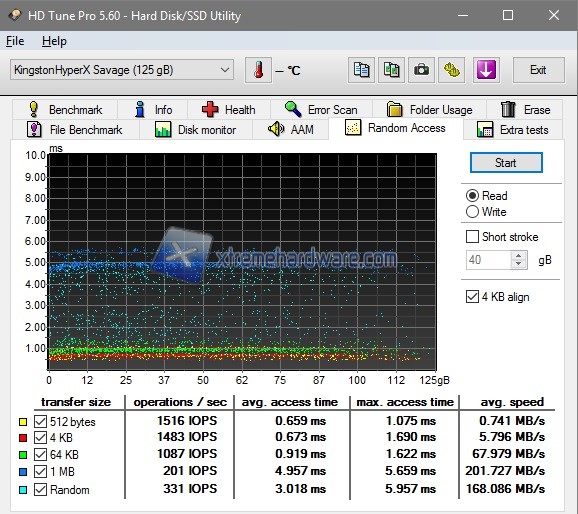Open the Benchmark tab
Screen dimensions: 578x514
[x=65, y=110]
